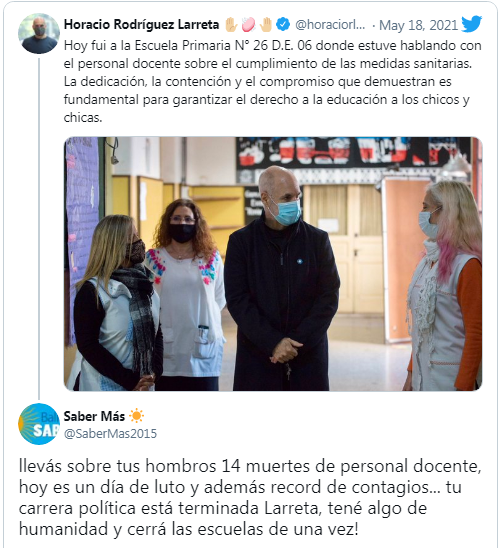The height and width of the screenshot is (548, 500).
Task: Click the blue verified badge
Action: [283, 24]
